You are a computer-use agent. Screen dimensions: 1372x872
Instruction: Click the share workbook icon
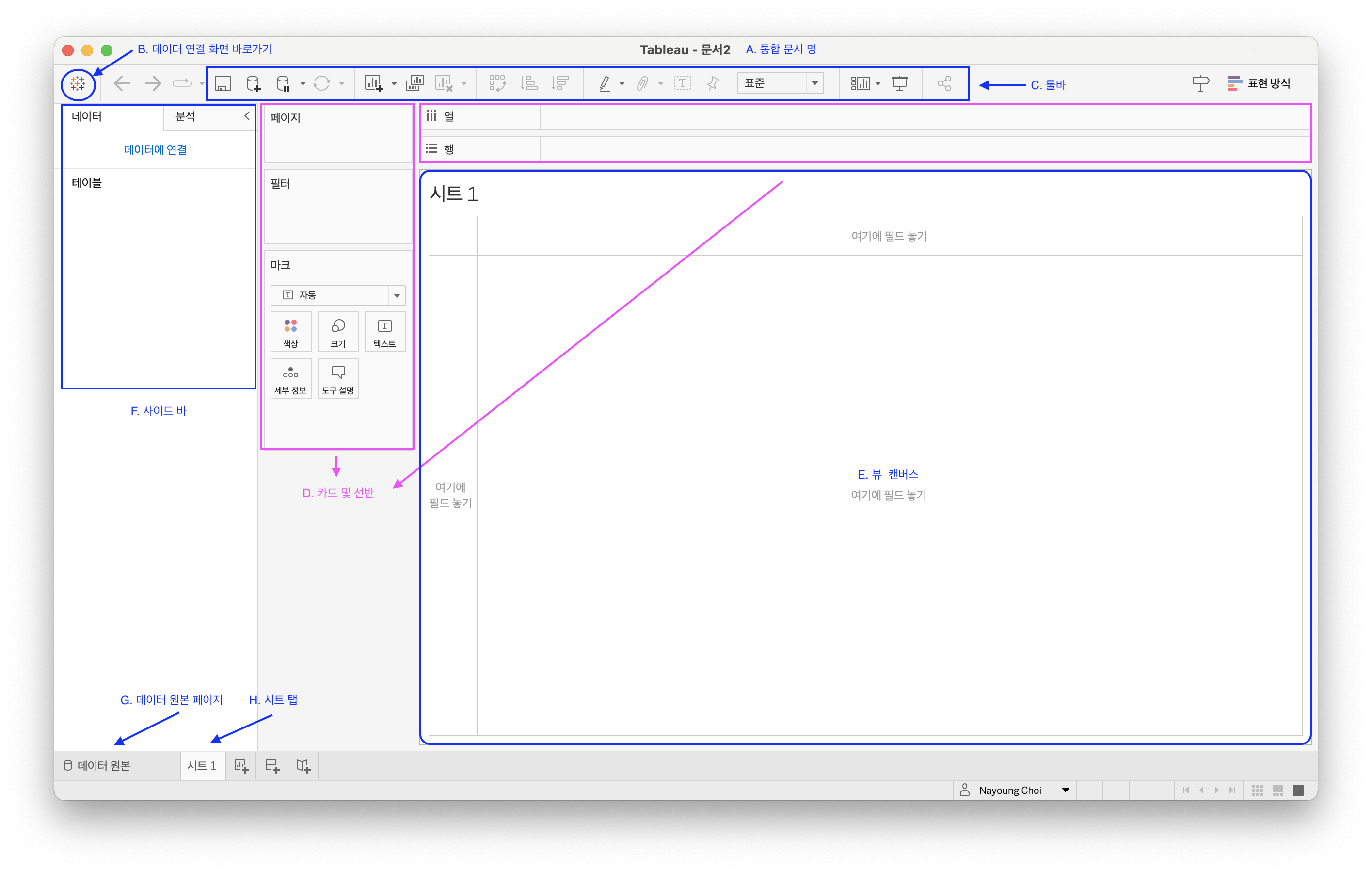click(944, 84)
